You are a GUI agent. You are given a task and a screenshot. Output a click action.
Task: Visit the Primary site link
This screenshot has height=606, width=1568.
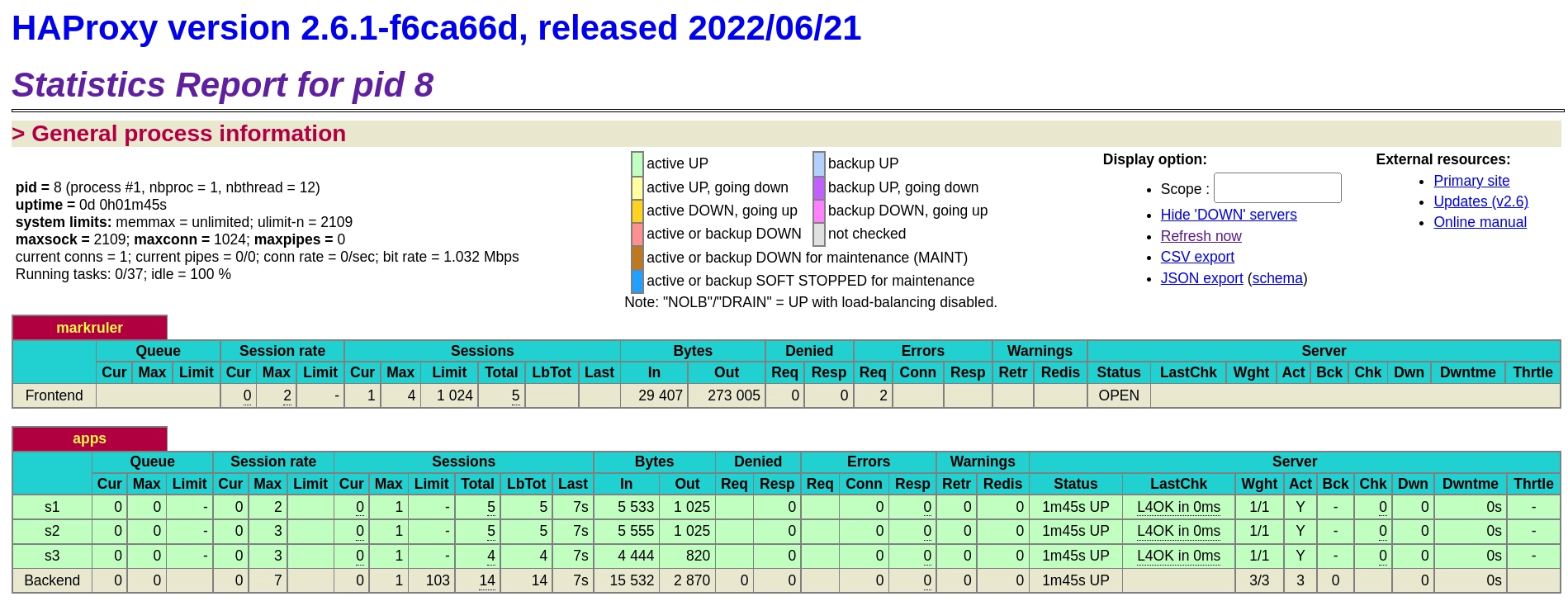[1471, 181]
